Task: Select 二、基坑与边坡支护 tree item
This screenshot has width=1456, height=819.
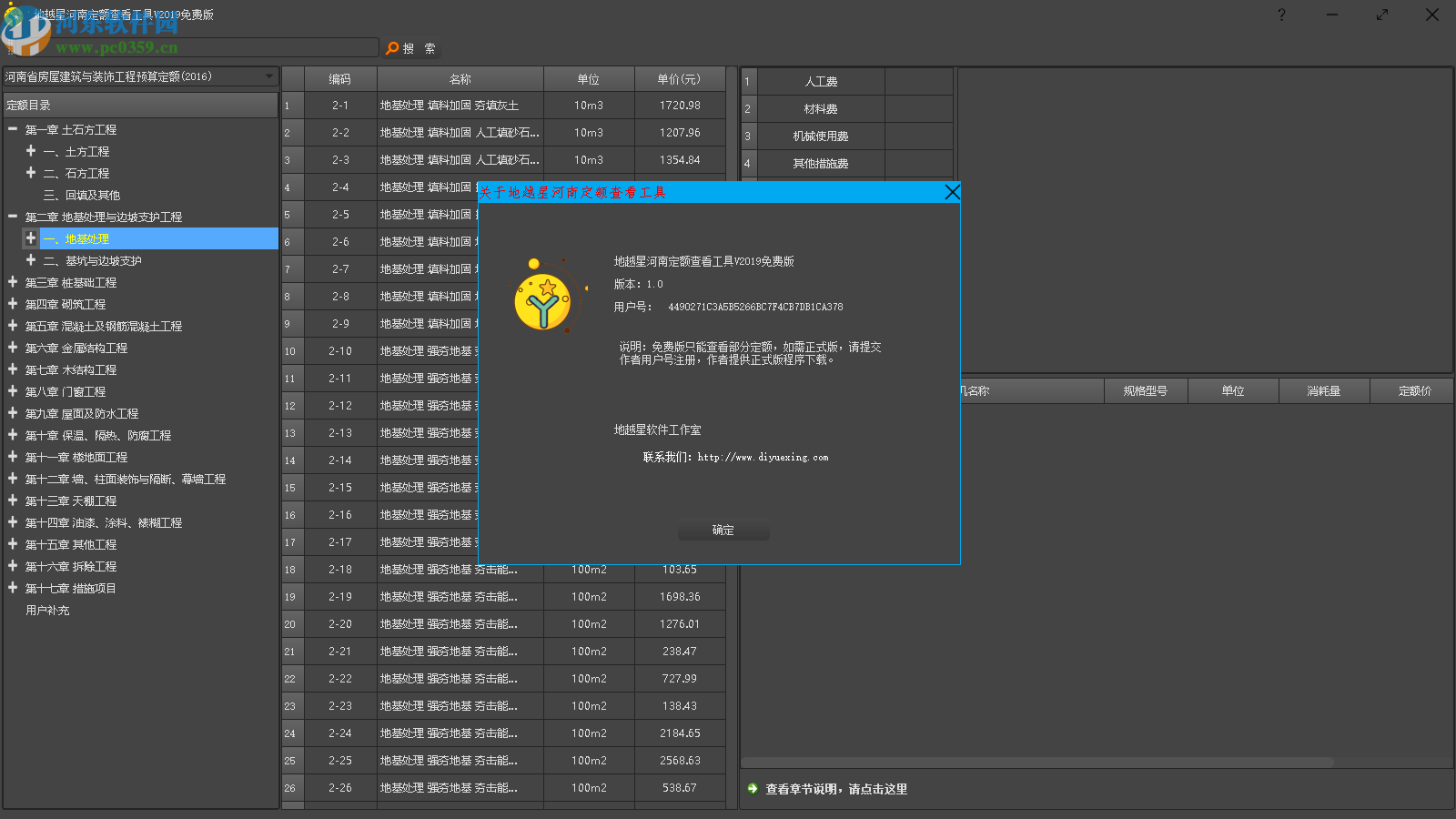Action: (93, 260)
